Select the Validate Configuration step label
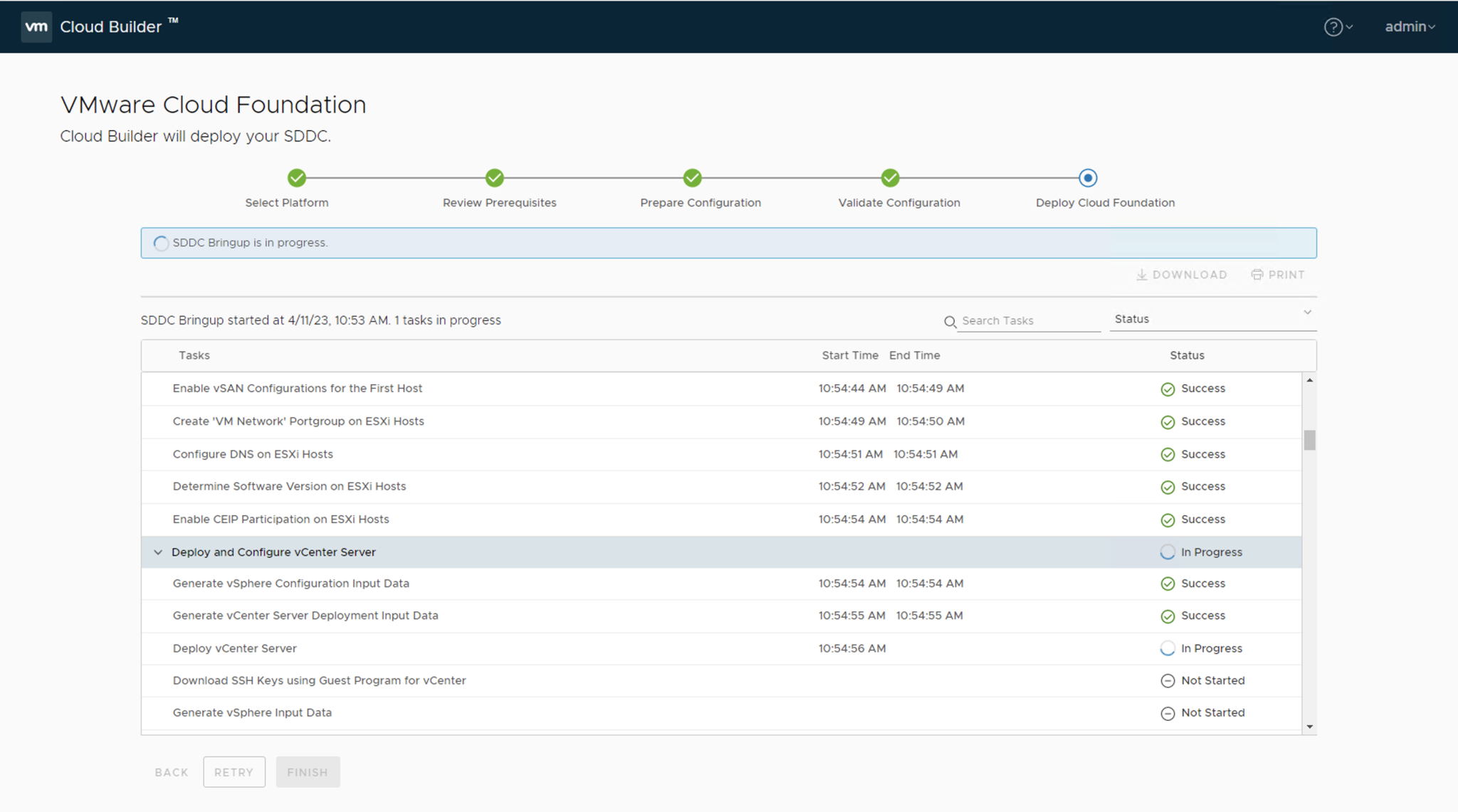Screen dimensions: 1458x812 [x=898, y=202]
